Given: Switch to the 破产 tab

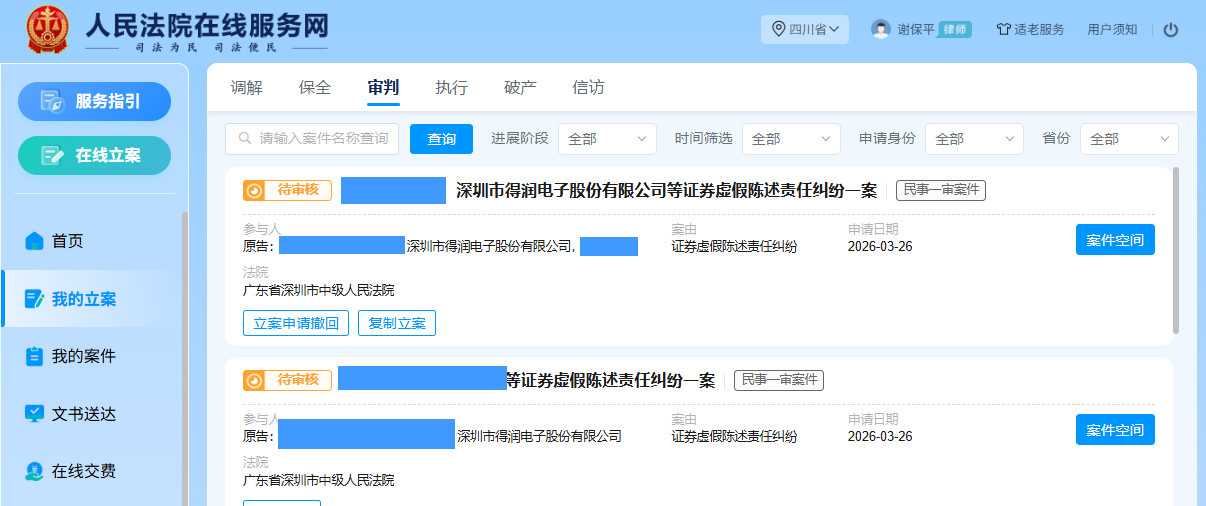Looking at the screenshot, I should 520,87.
